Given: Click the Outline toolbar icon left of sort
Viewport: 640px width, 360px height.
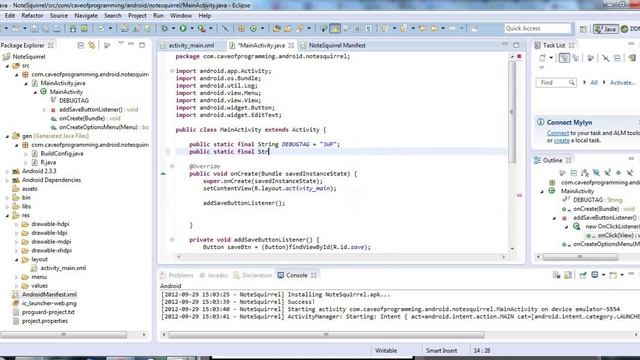Looking at the screenshot, I should pos(573,173).
